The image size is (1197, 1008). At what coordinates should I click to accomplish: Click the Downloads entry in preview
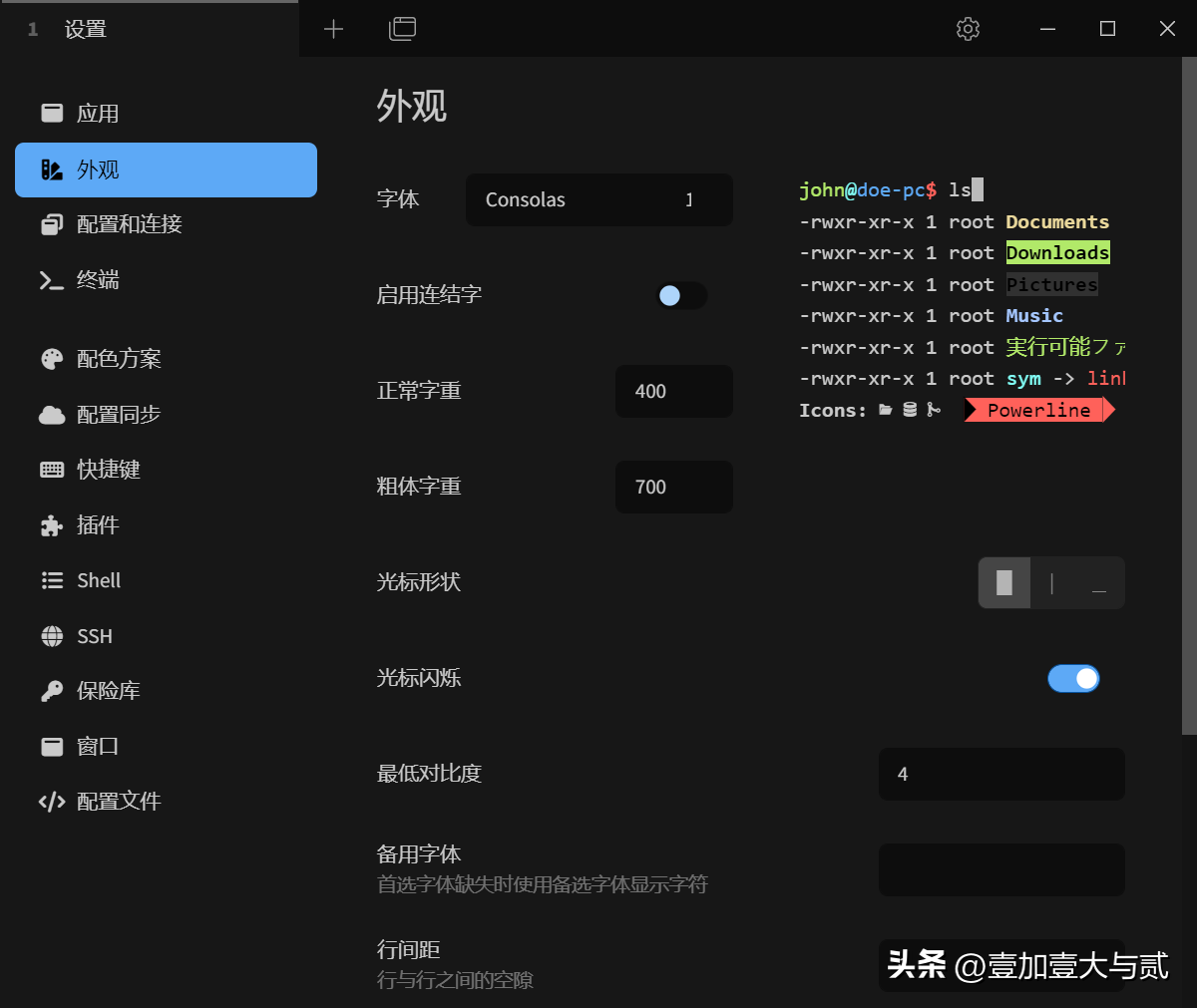pos(1057,253)
